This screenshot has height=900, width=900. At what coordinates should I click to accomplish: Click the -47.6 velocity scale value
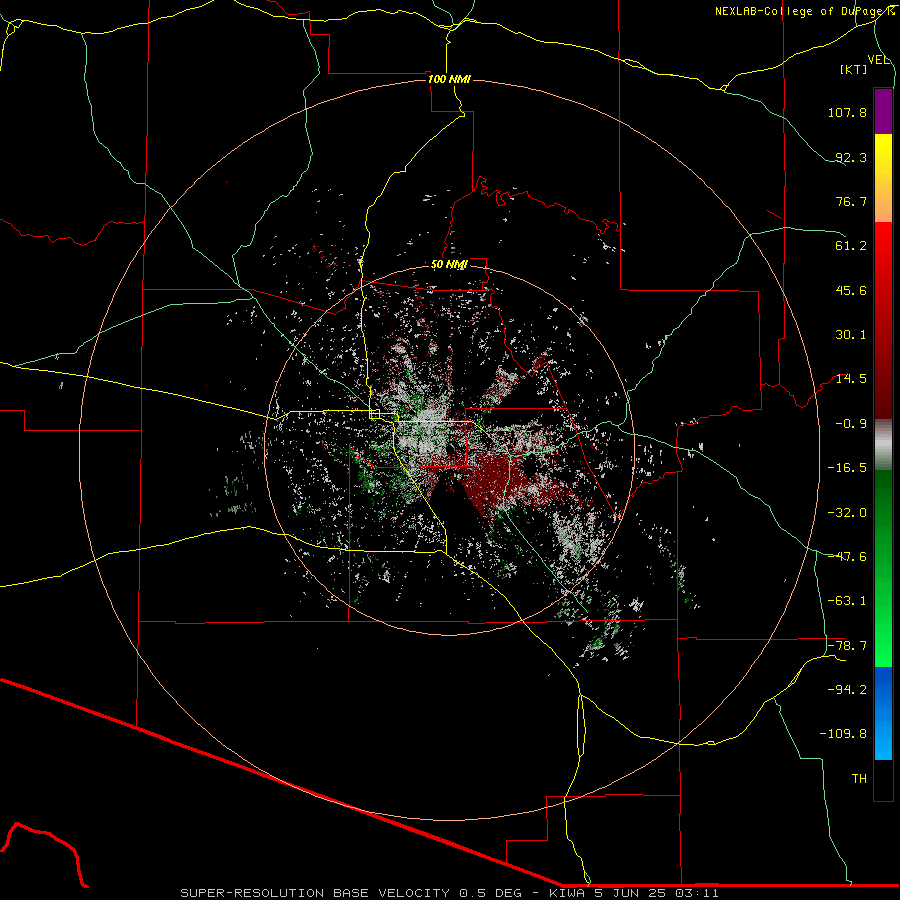(x=847, y=557)
